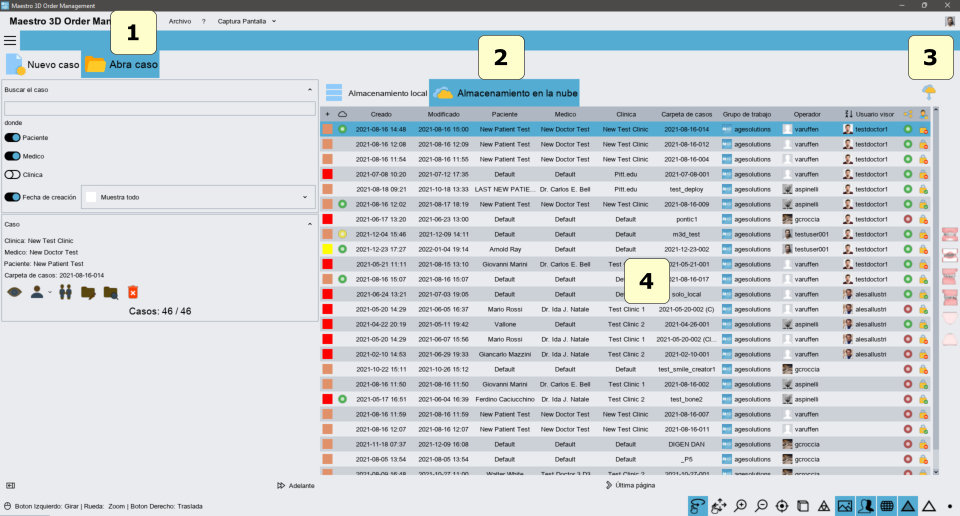This screenshot has height=516, width=960.
Task: Sort table by Paciente column header
Action: point(504,114)
